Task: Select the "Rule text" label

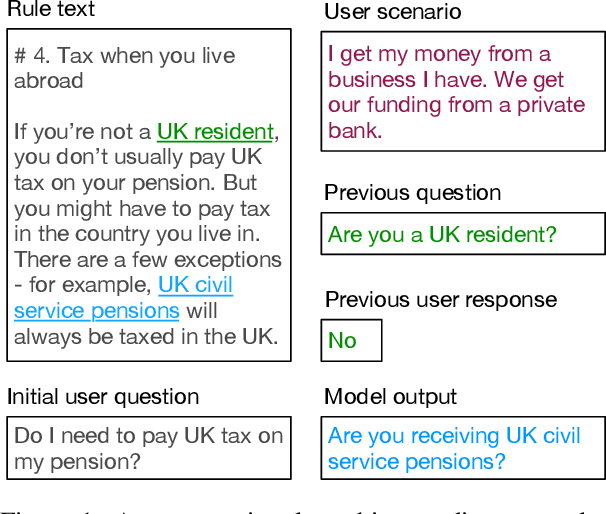Action: [51, 10]
